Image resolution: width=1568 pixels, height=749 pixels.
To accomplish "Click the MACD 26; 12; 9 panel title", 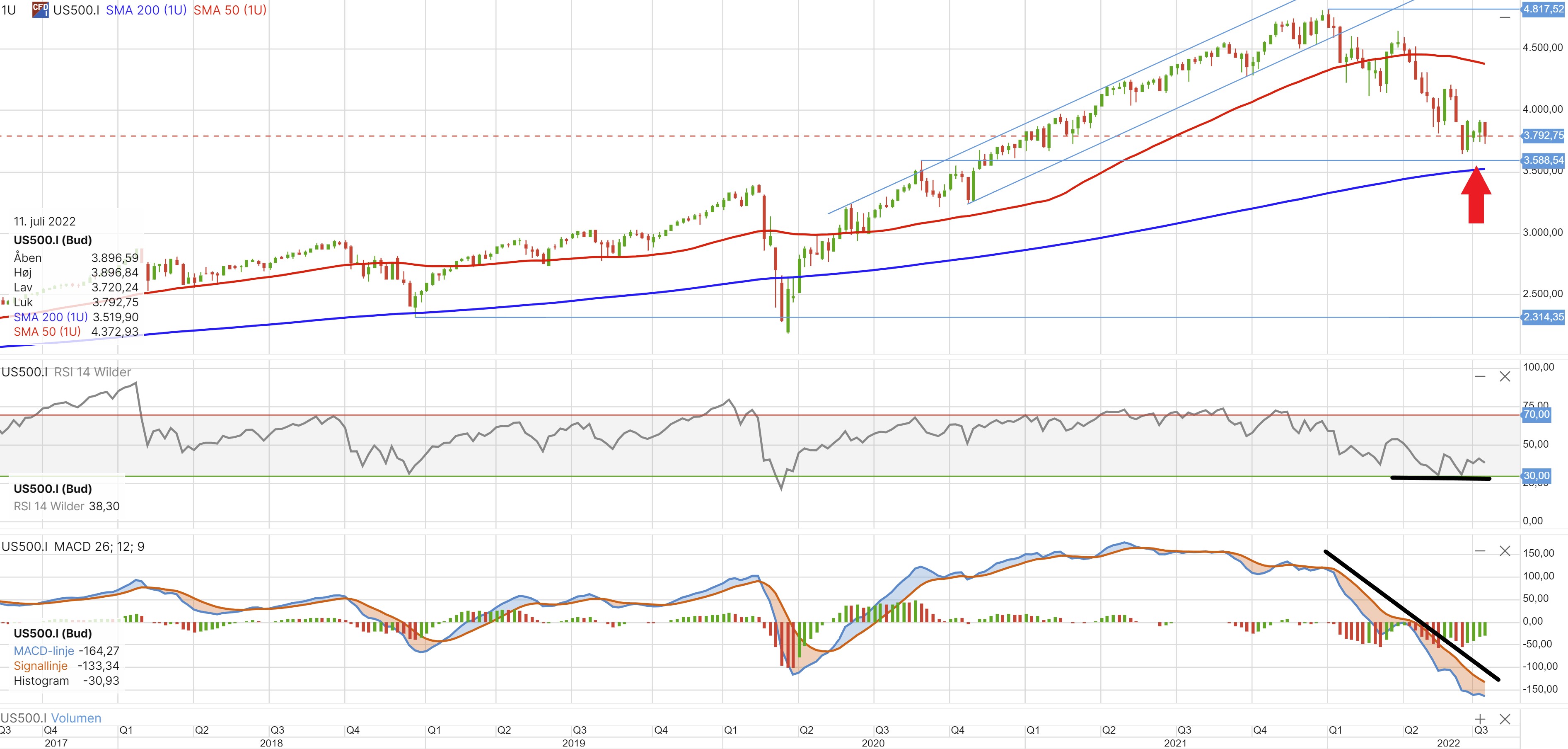I will coord(99,546).
